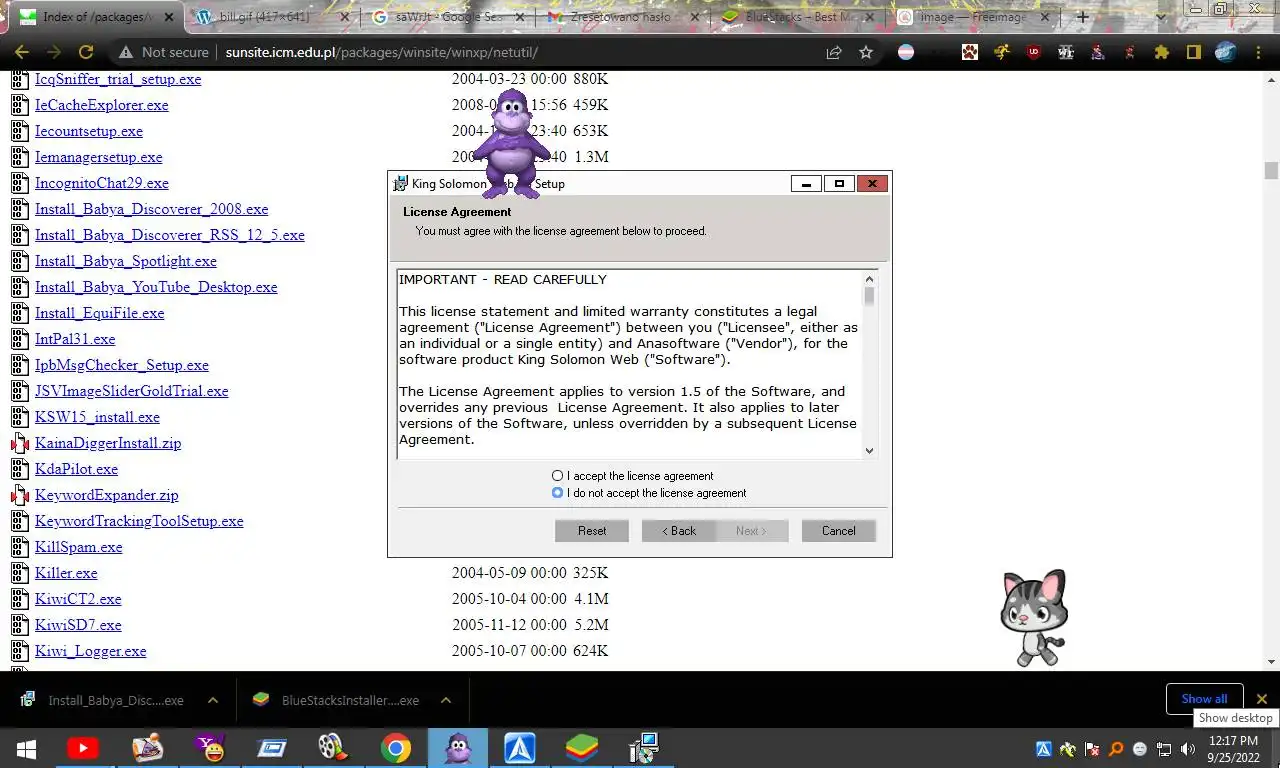This screenshot has height=768, width=1280.
Task: Switch to Google Chrome on the taskbar
Action: (396, 748)
